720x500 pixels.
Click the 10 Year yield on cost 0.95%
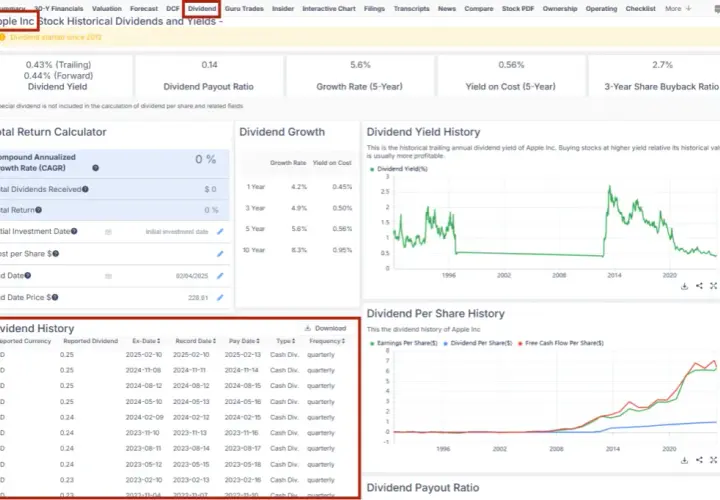(342, 250)
